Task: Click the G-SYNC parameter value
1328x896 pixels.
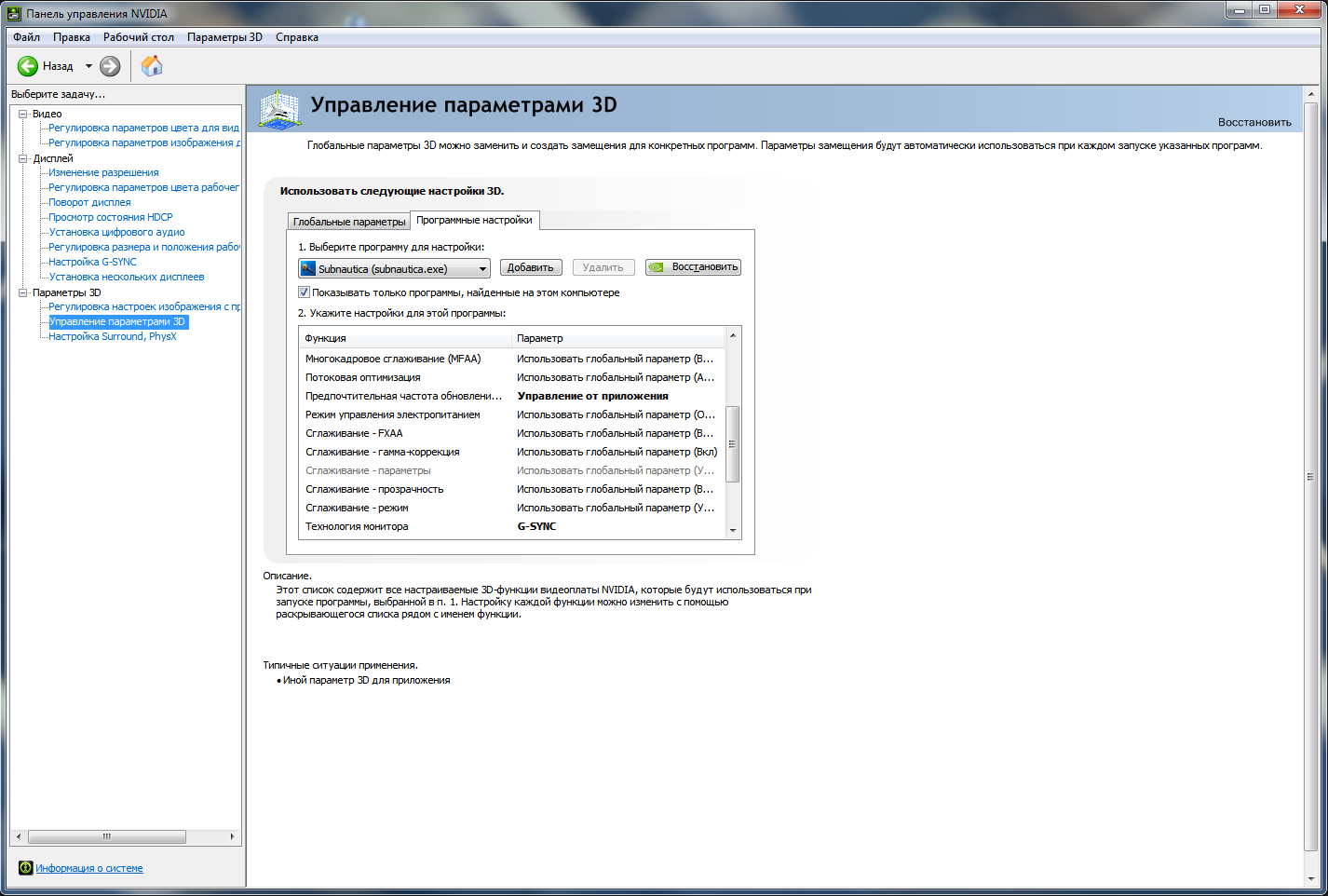Action: pyautogui.click(x=536, y=526)
